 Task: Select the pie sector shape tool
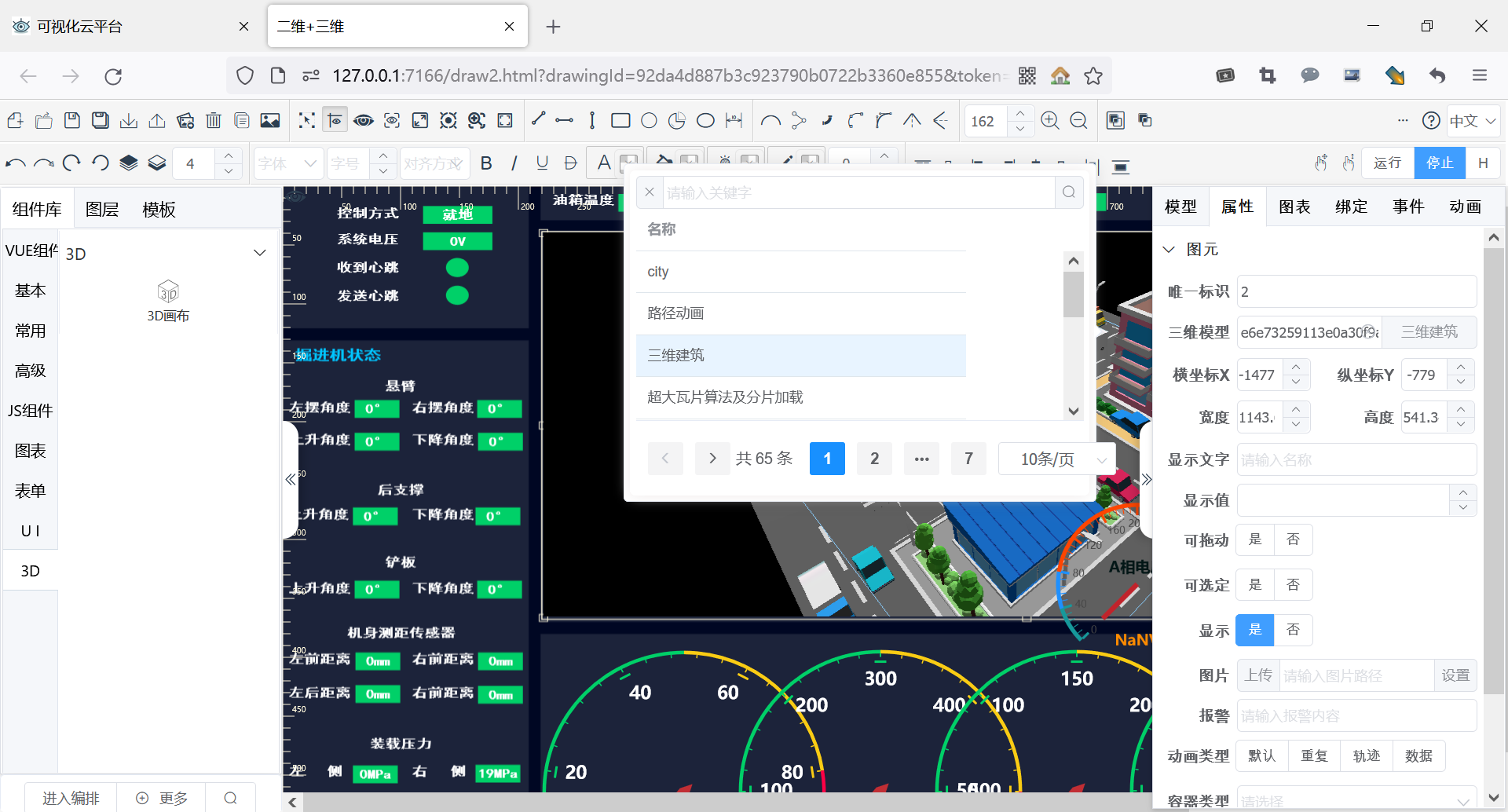677,120
